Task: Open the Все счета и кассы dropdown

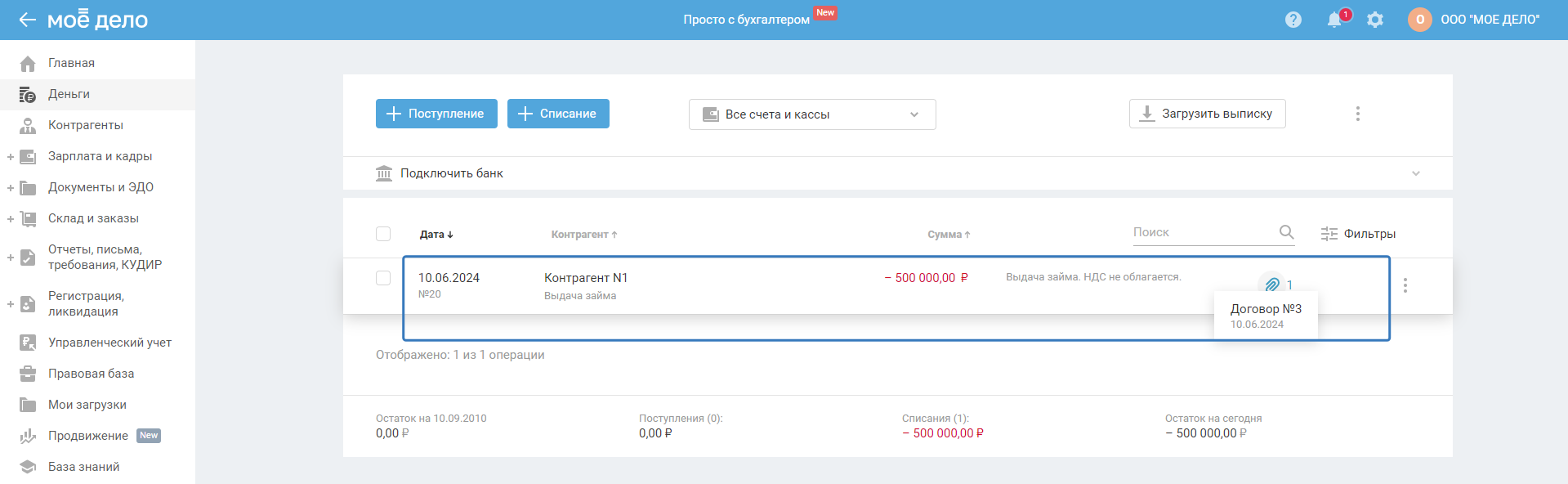Action: [811, 114]
